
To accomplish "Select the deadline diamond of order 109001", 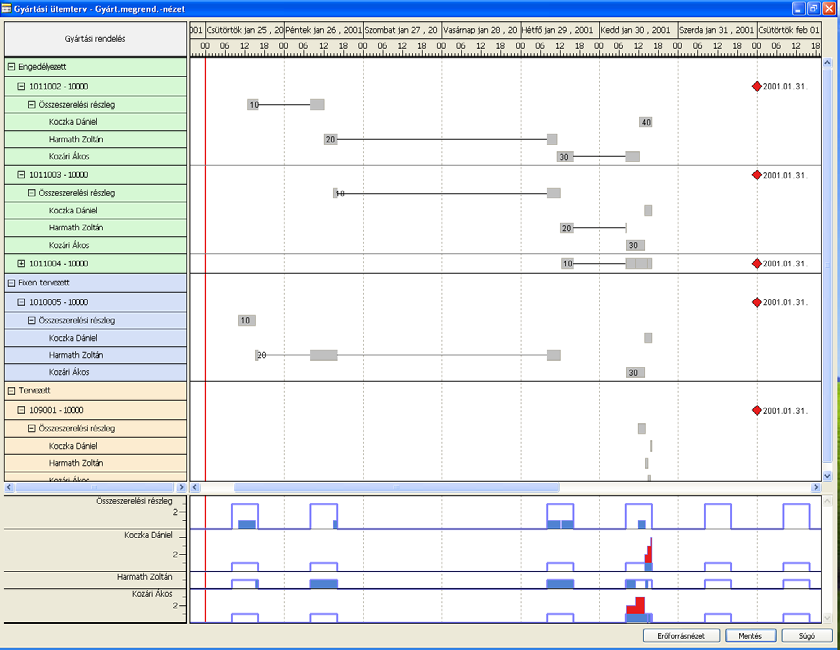I will (756, 410).
